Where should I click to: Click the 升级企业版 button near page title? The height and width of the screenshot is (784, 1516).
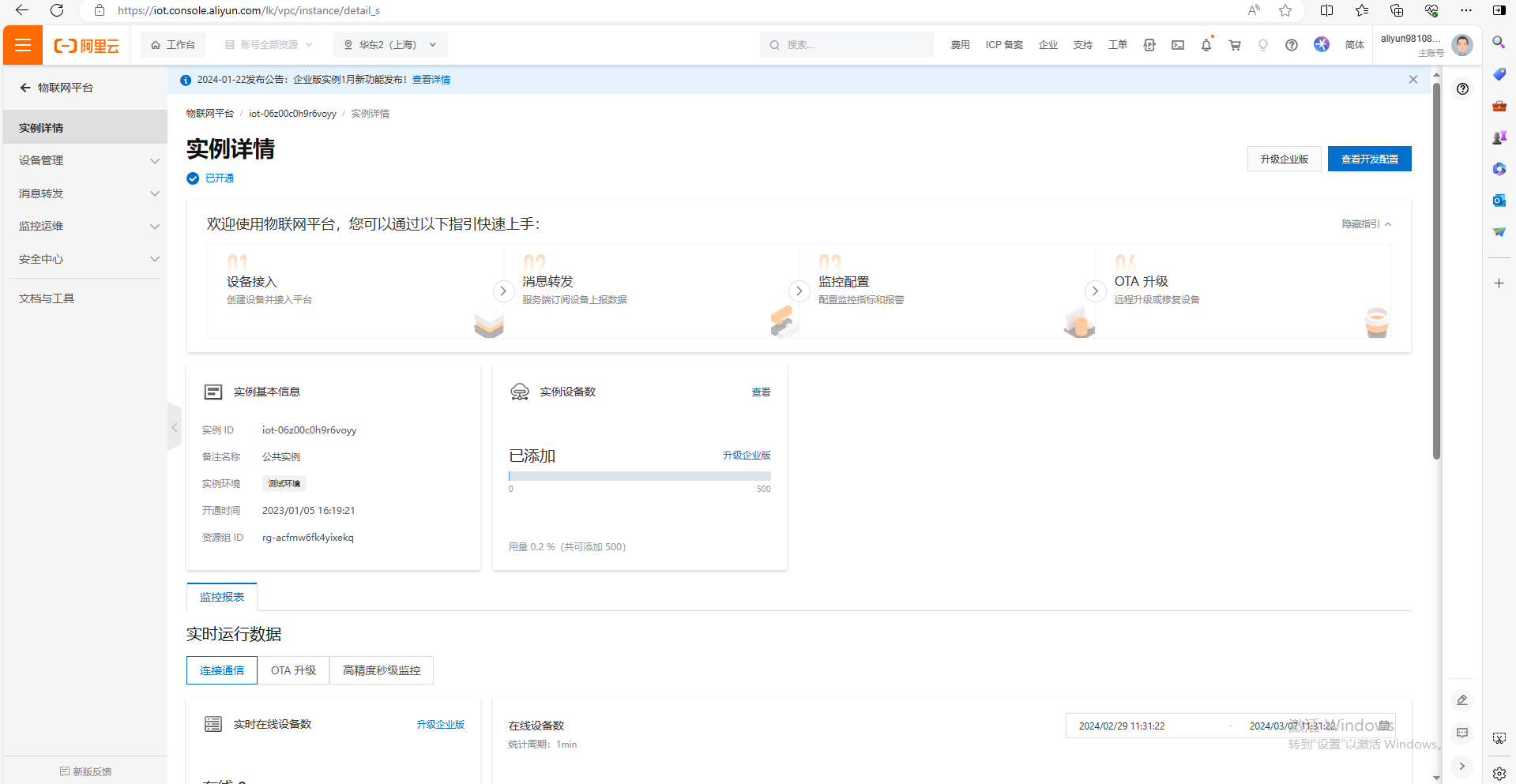tap(1284, 159)
